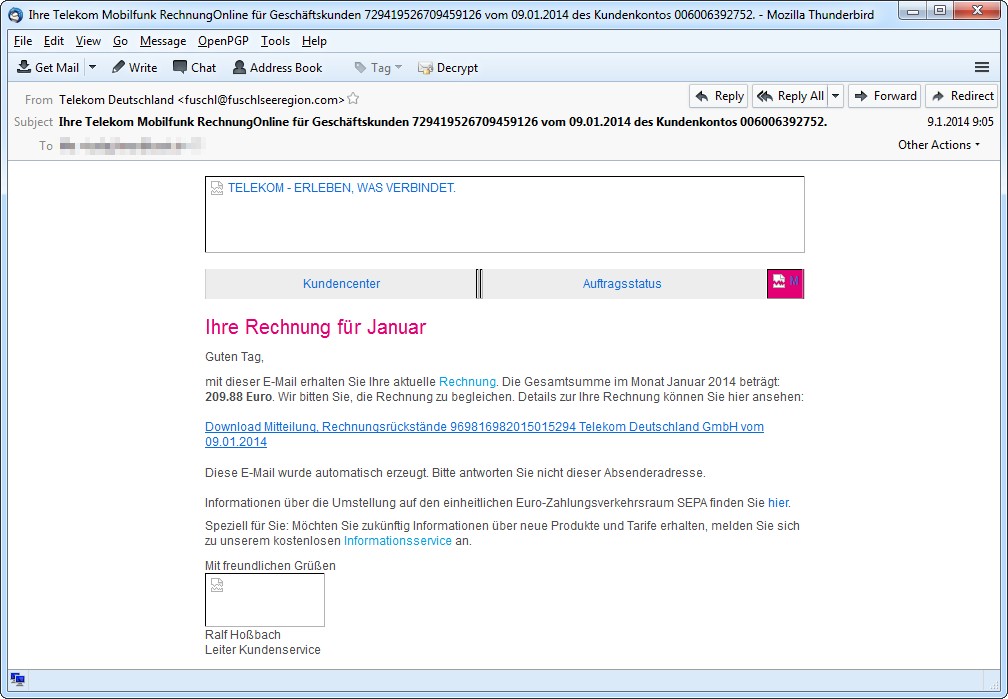Click the date '9.1.2014 9:05'
The height and width of the screenshot is (699, 1008).
tap(960, 122)
